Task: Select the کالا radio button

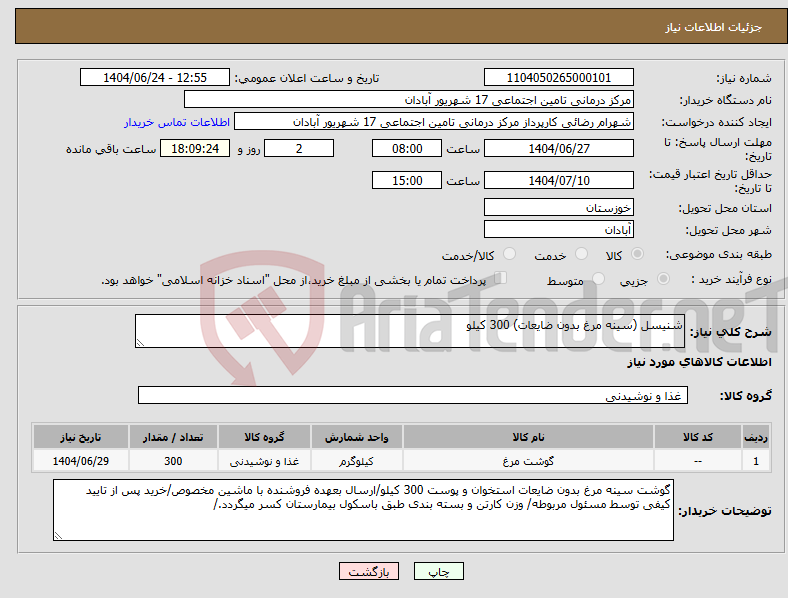Action: 637,254
